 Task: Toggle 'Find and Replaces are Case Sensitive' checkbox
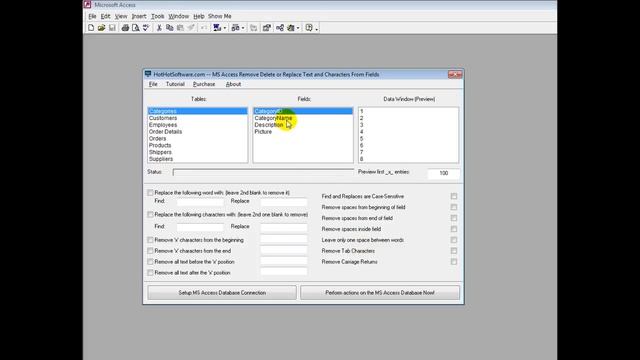(x=454, y=196)
